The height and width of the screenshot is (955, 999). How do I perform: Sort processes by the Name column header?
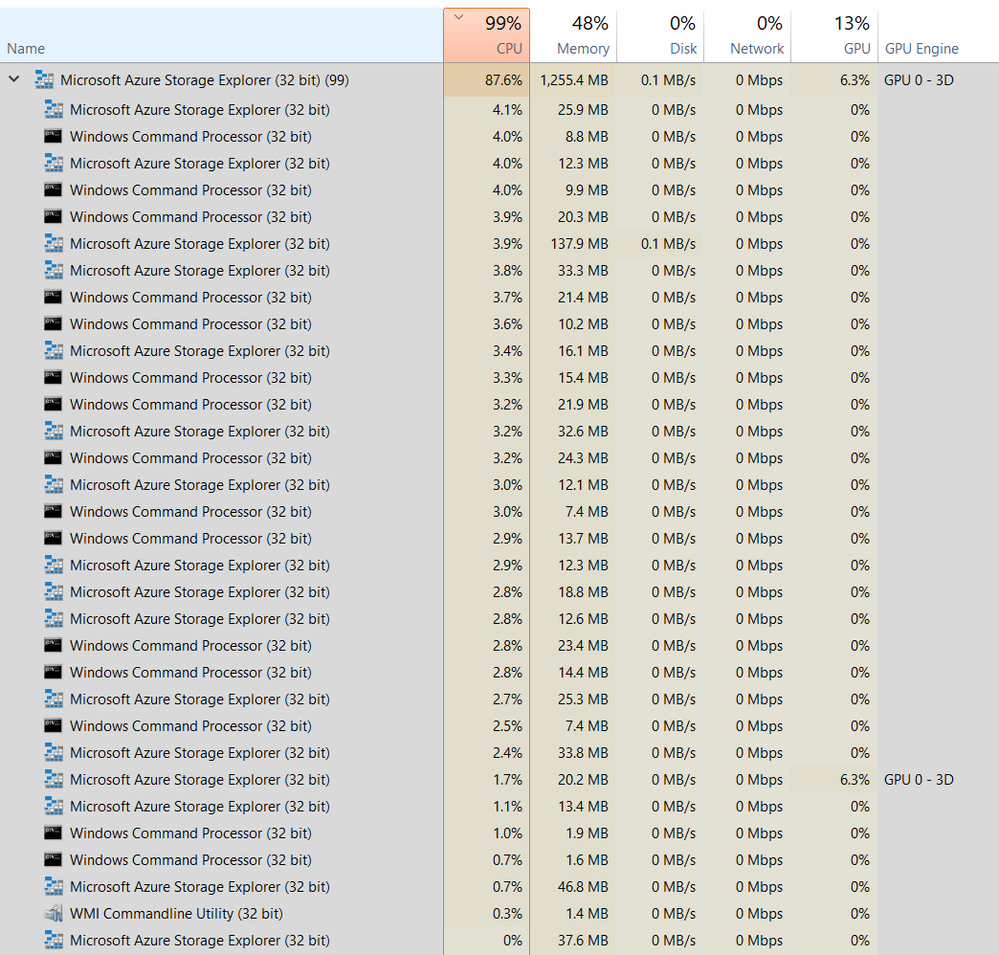point(221,36)
